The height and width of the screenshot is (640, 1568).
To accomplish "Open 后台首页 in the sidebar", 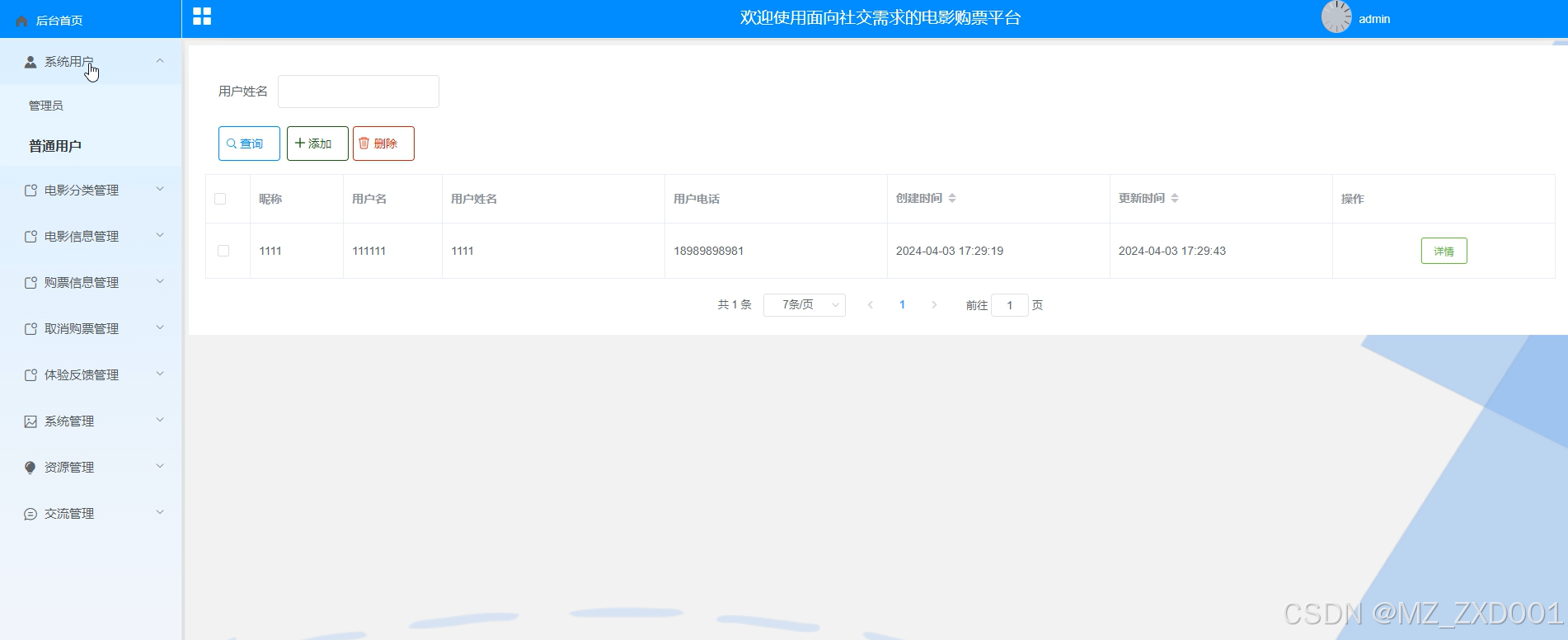I will click(59, 21).
